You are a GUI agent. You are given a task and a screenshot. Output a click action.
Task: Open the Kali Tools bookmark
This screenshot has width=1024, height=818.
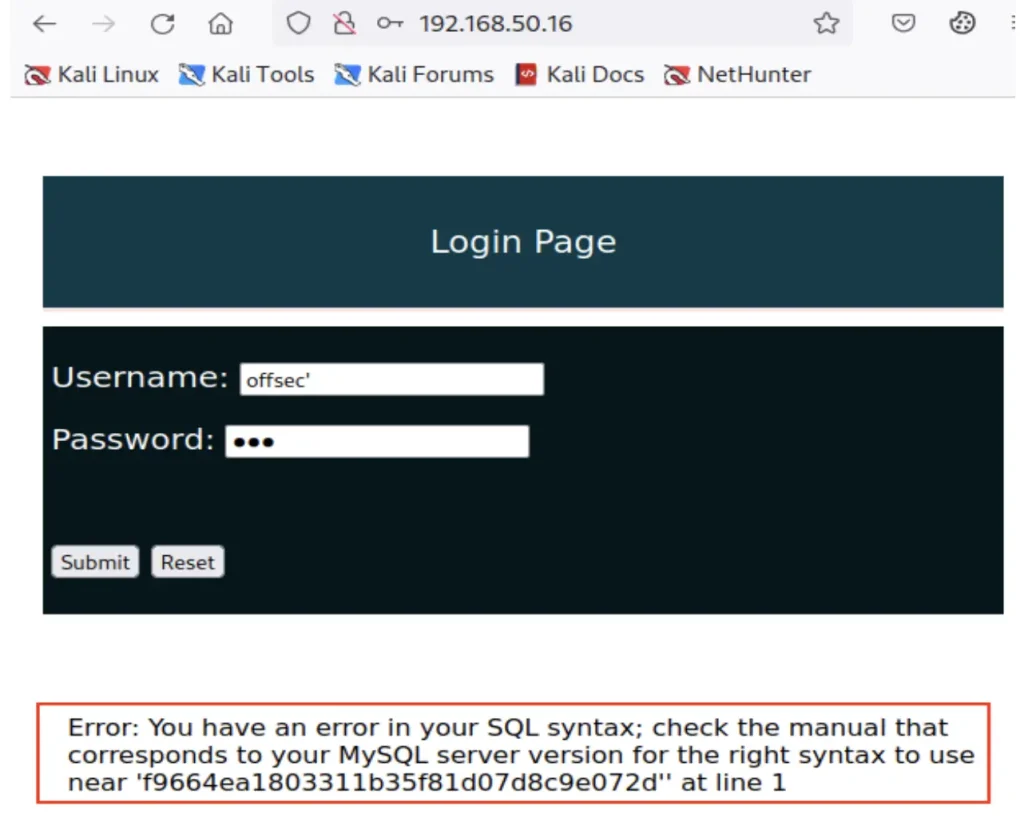coord(246,75)
